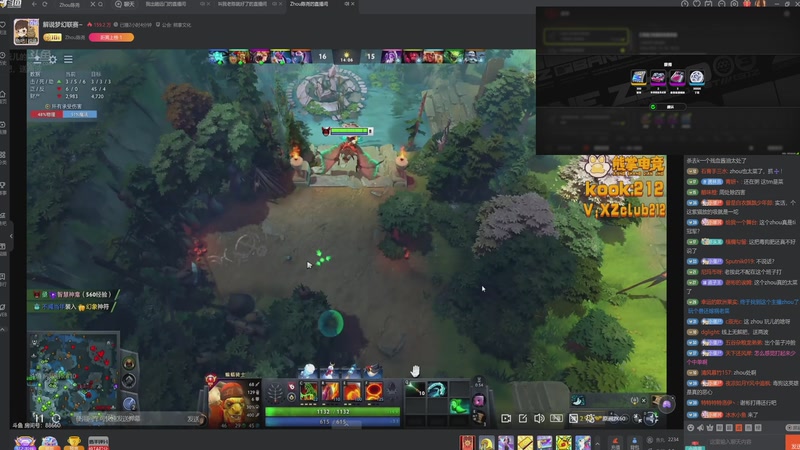Click the ultimate ability icon (fire ring)
The width and height of the screenshot is (800, 450).
(x=373, y=391)
